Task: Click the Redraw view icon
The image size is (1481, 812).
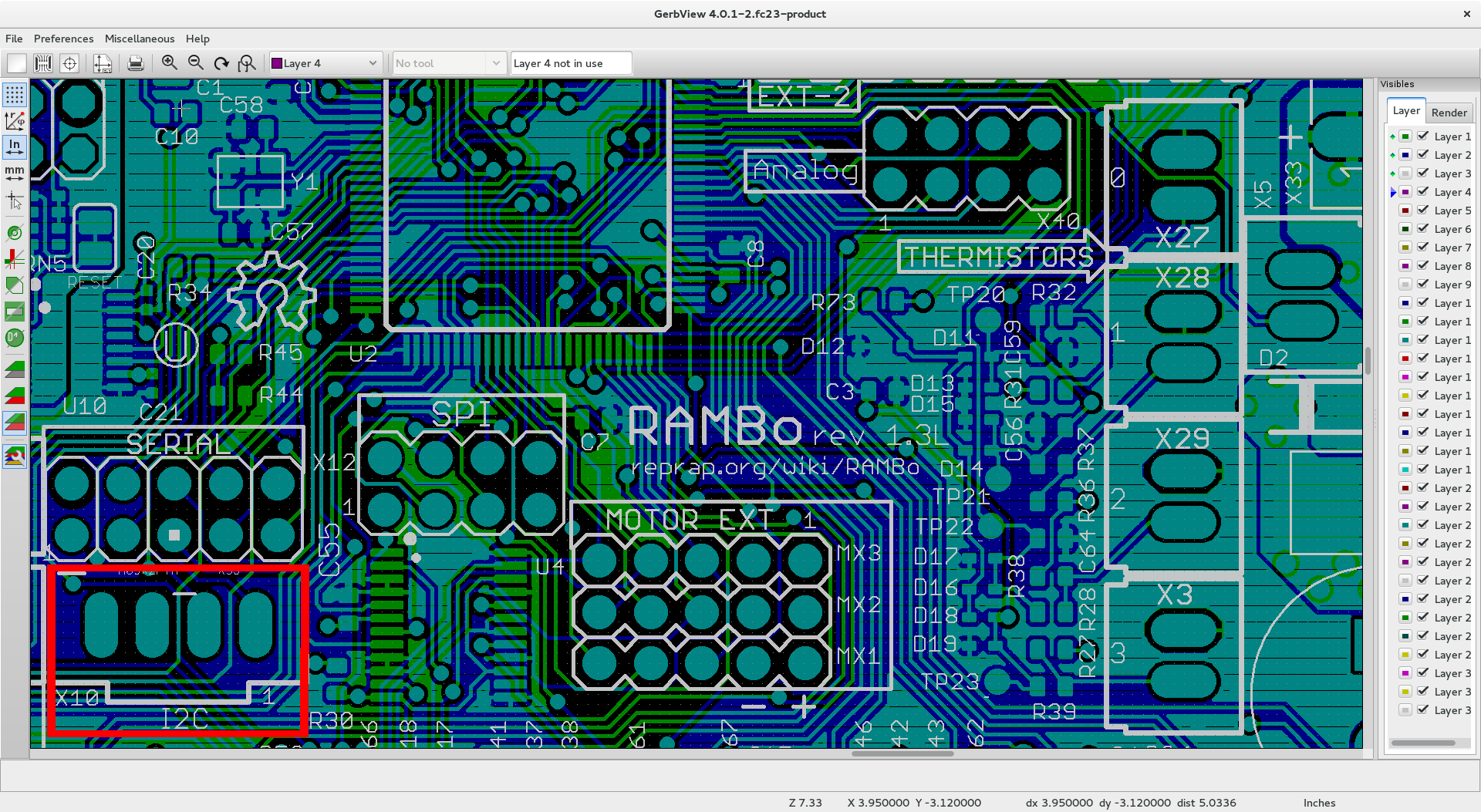Action: 221,63
